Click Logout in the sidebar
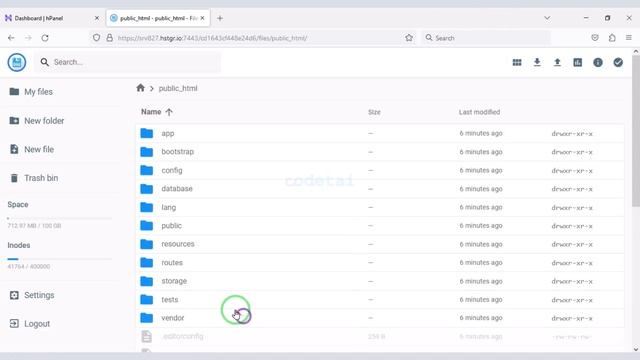The image size is (640, 360). click(x=30, y=324)
